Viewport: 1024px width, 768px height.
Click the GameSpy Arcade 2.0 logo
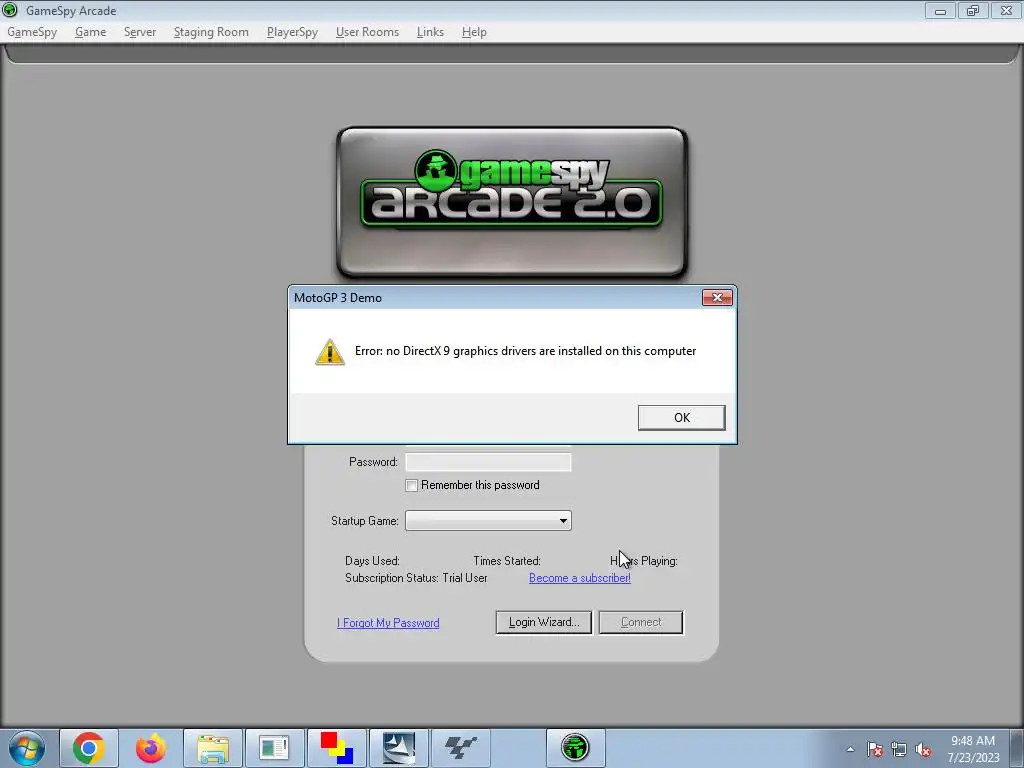pos(511,202)
